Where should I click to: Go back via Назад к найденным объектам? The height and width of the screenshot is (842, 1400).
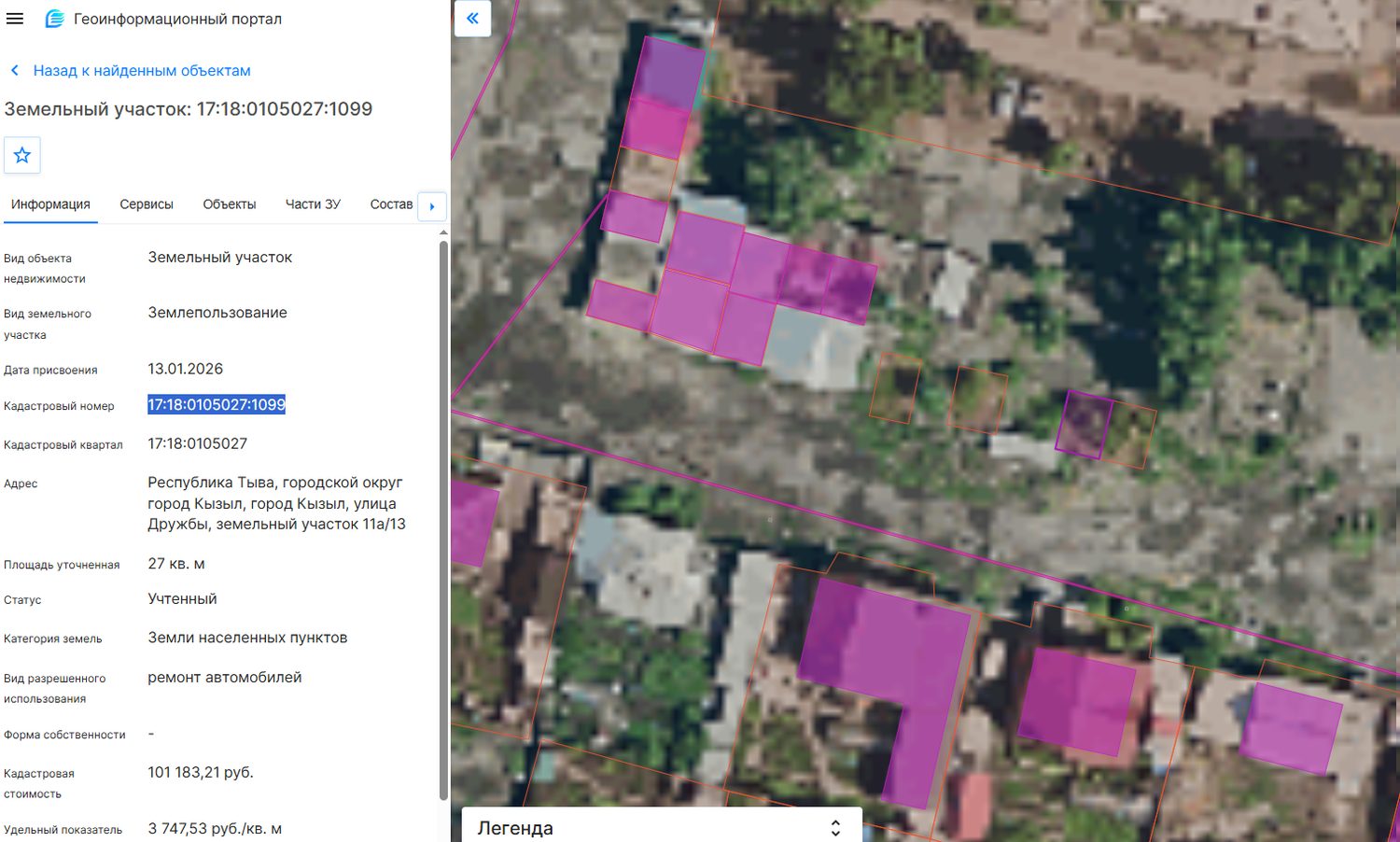pos(142,71)
